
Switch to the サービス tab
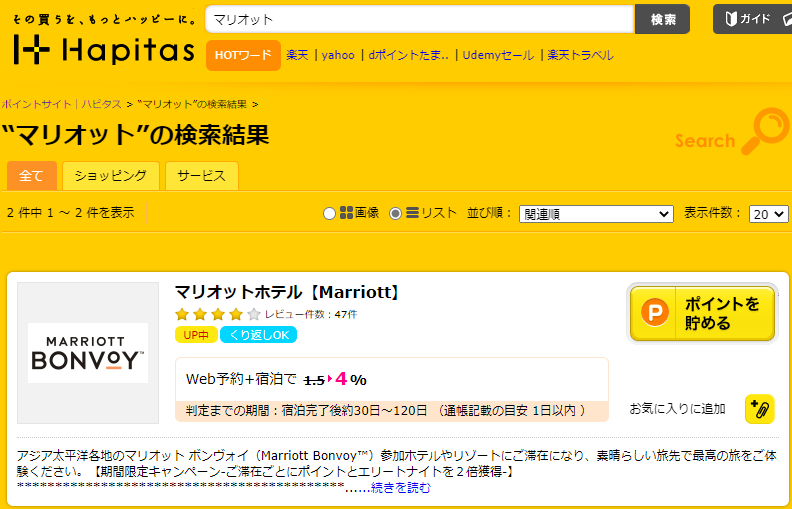202,176
